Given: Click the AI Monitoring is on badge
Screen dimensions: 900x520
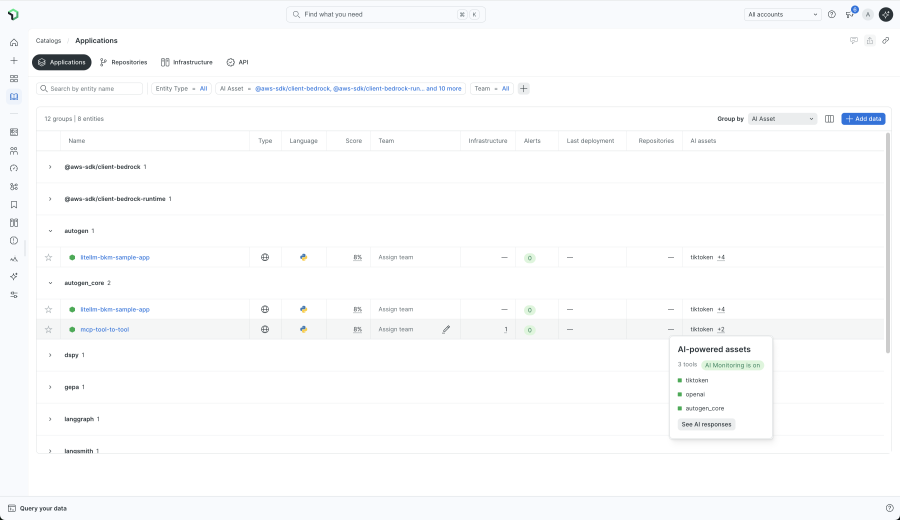Looking at the screenshot, I should (x=732, y=365).
